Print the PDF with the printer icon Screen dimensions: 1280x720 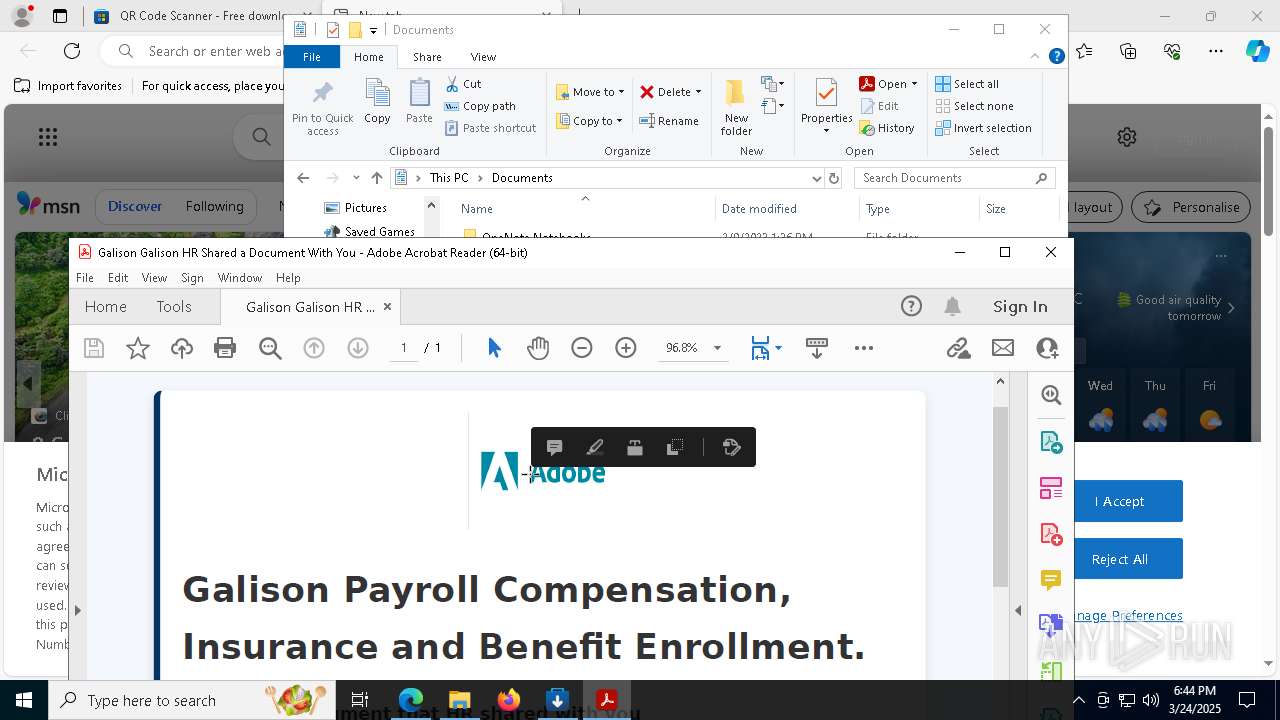[x=225, y=348]
